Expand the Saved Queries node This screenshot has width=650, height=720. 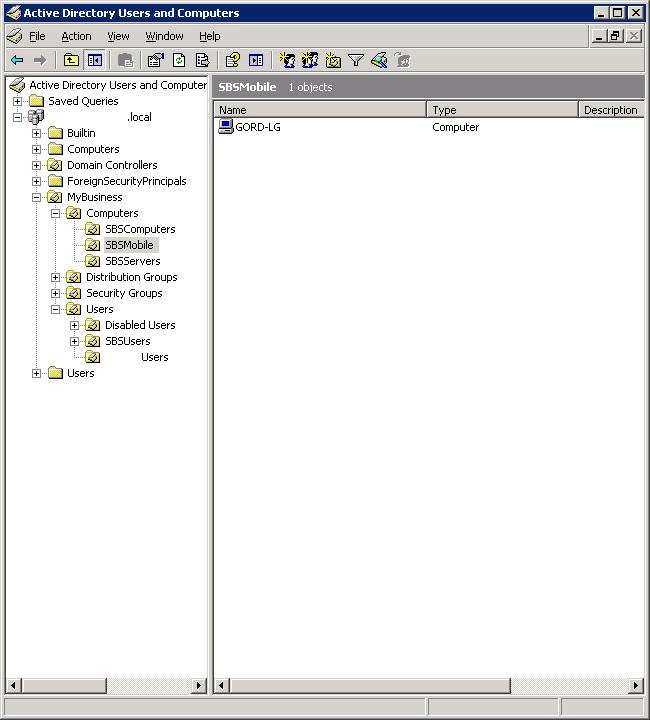[x=17, y=101]
